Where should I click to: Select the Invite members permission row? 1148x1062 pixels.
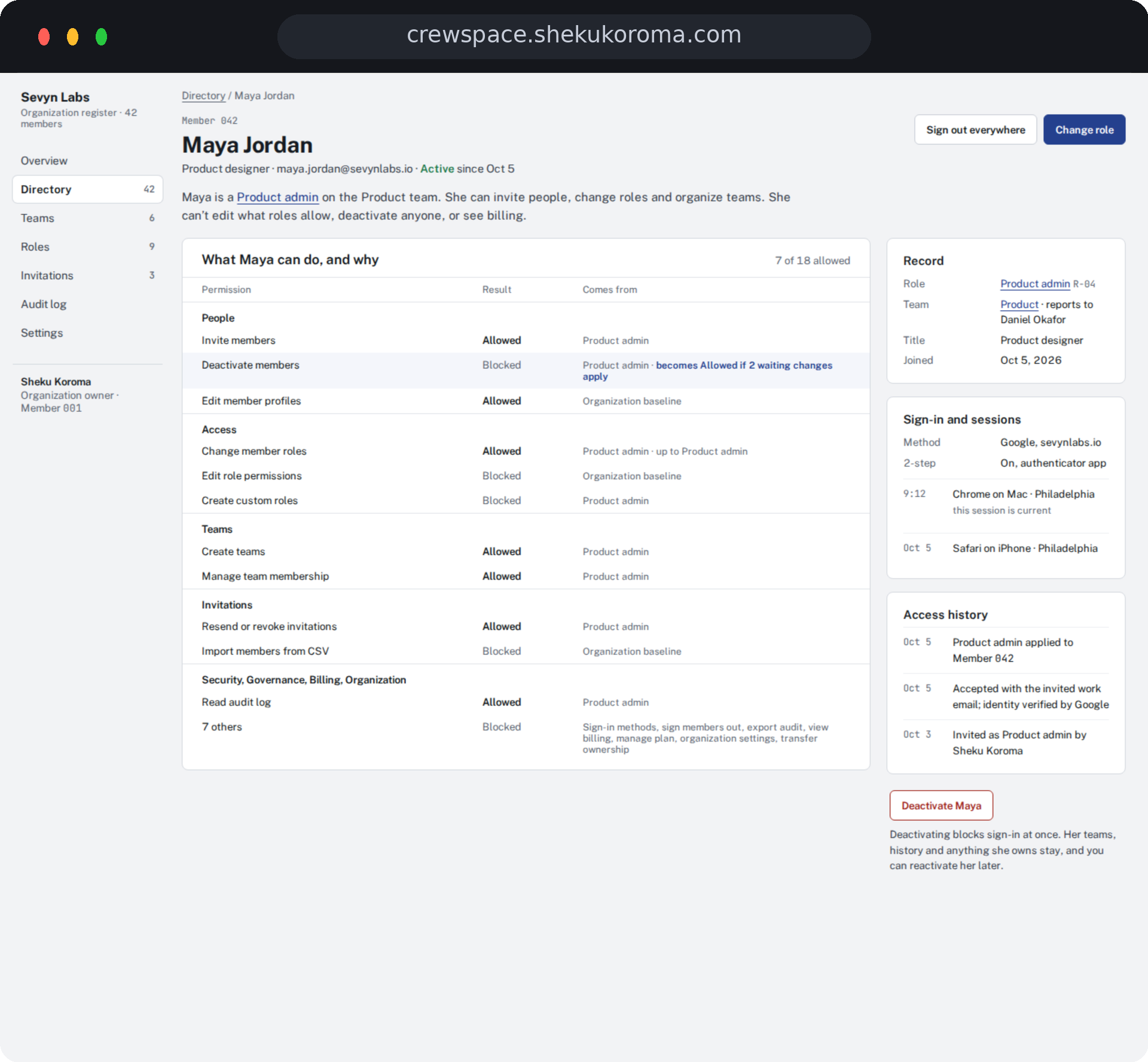click(526, 340)
